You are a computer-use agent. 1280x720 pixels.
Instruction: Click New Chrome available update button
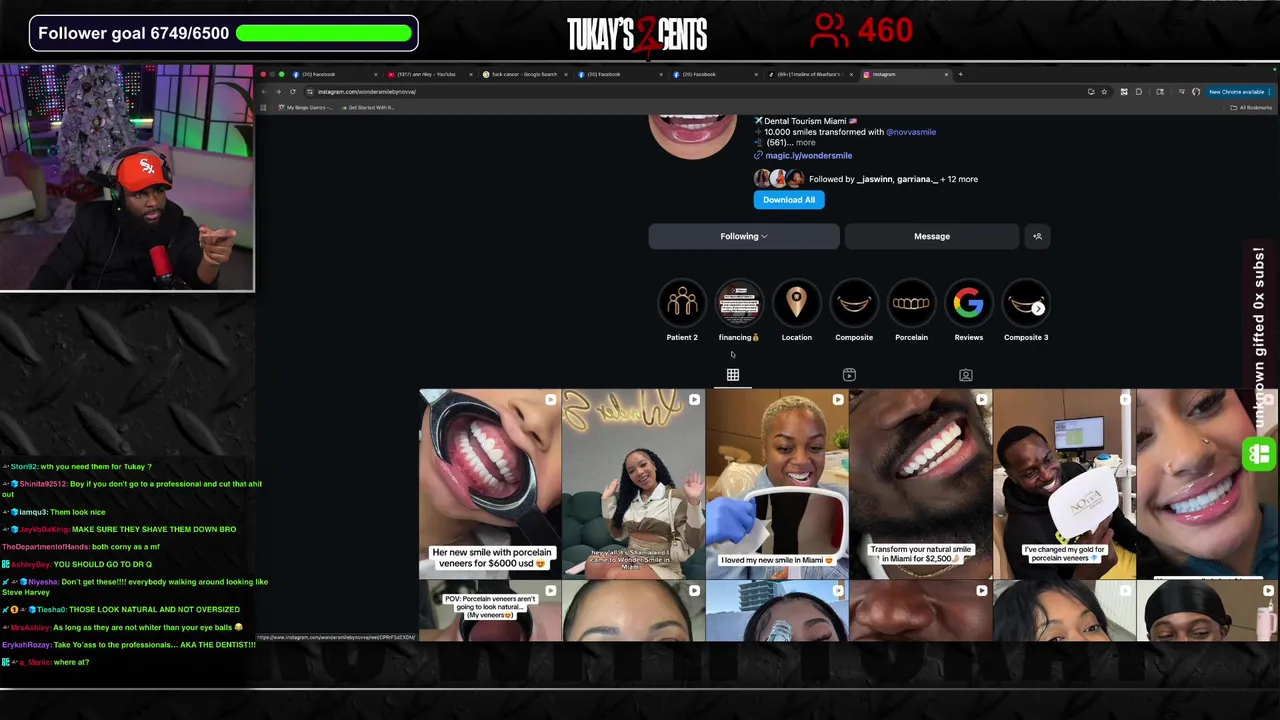click(x=1239, y=92)
